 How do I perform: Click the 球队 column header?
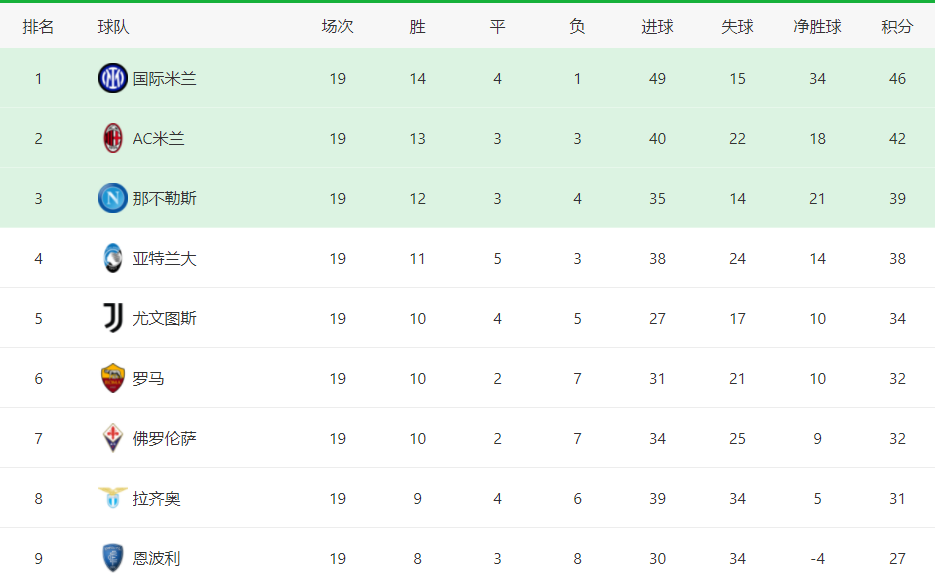113,26
